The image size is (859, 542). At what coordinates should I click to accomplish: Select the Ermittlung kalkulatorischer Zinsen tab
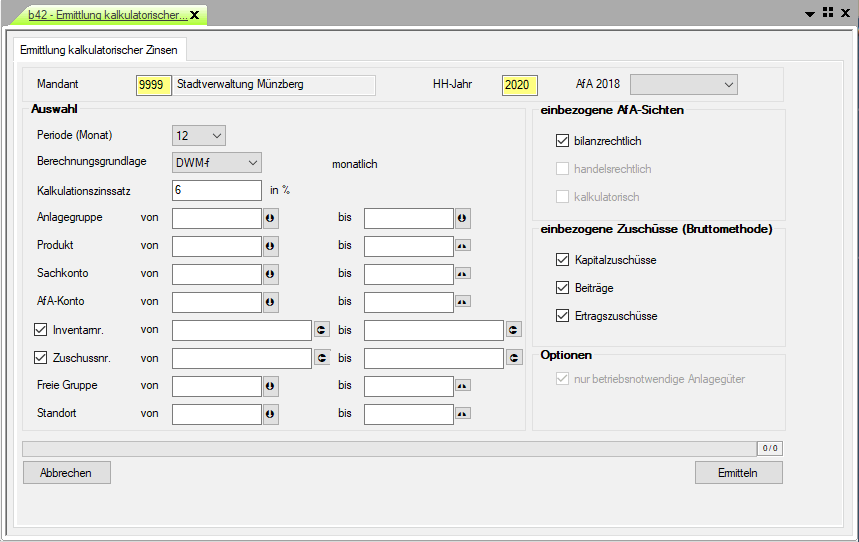tap(99, 50)
